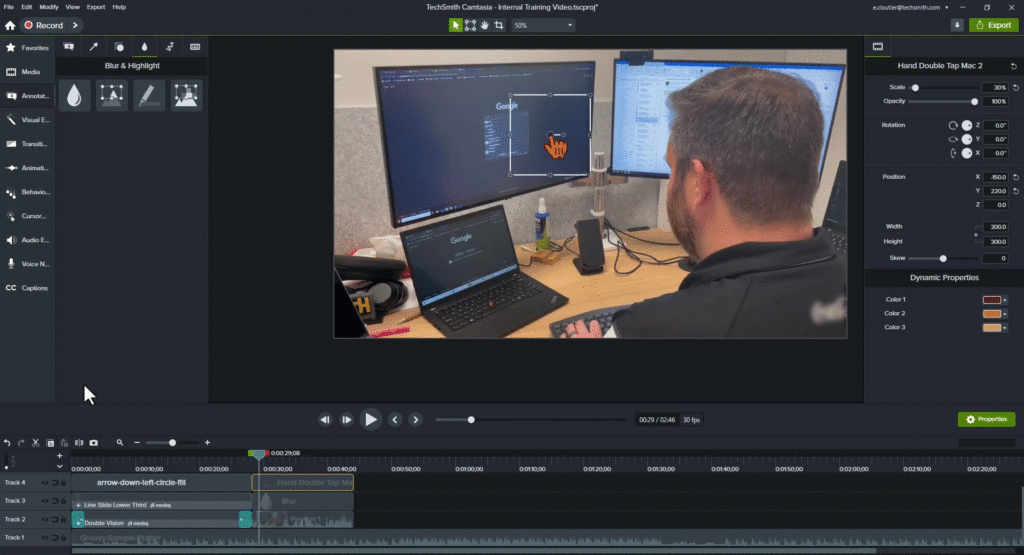Screen dimensions: 1024x555
Task: Zoom in the timeline with plus
Action: [207, 443]
